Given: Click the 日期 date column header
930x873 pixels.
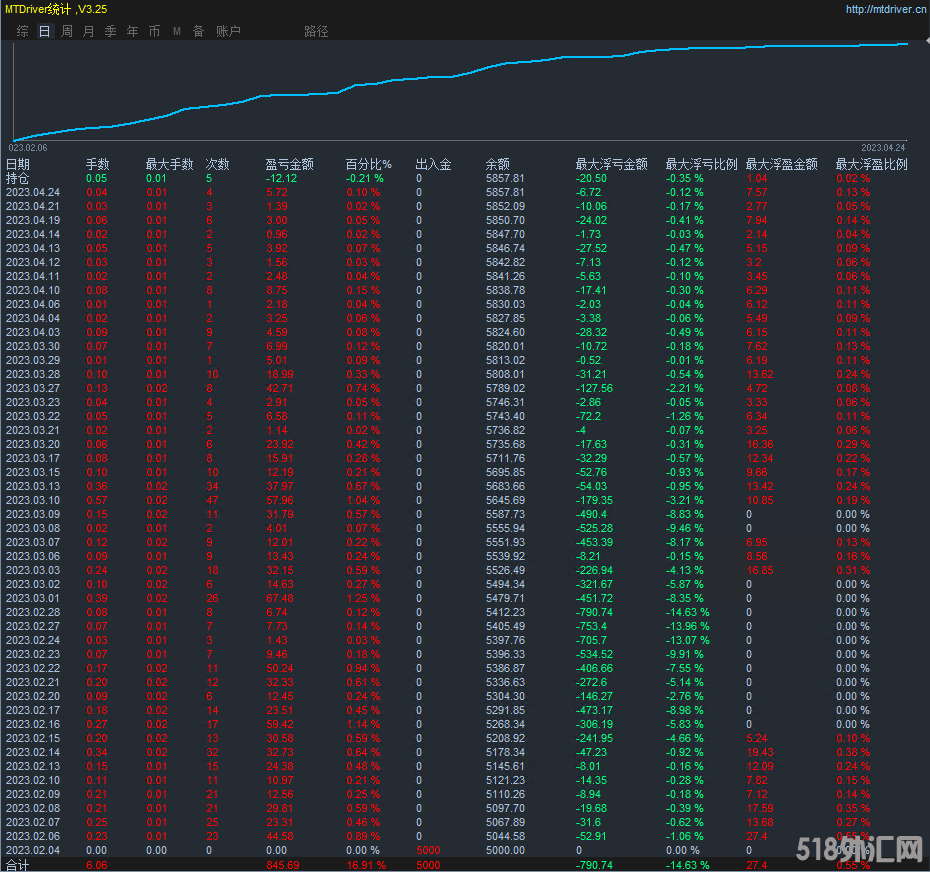Looking at the screenshot, I should point(18,164).
